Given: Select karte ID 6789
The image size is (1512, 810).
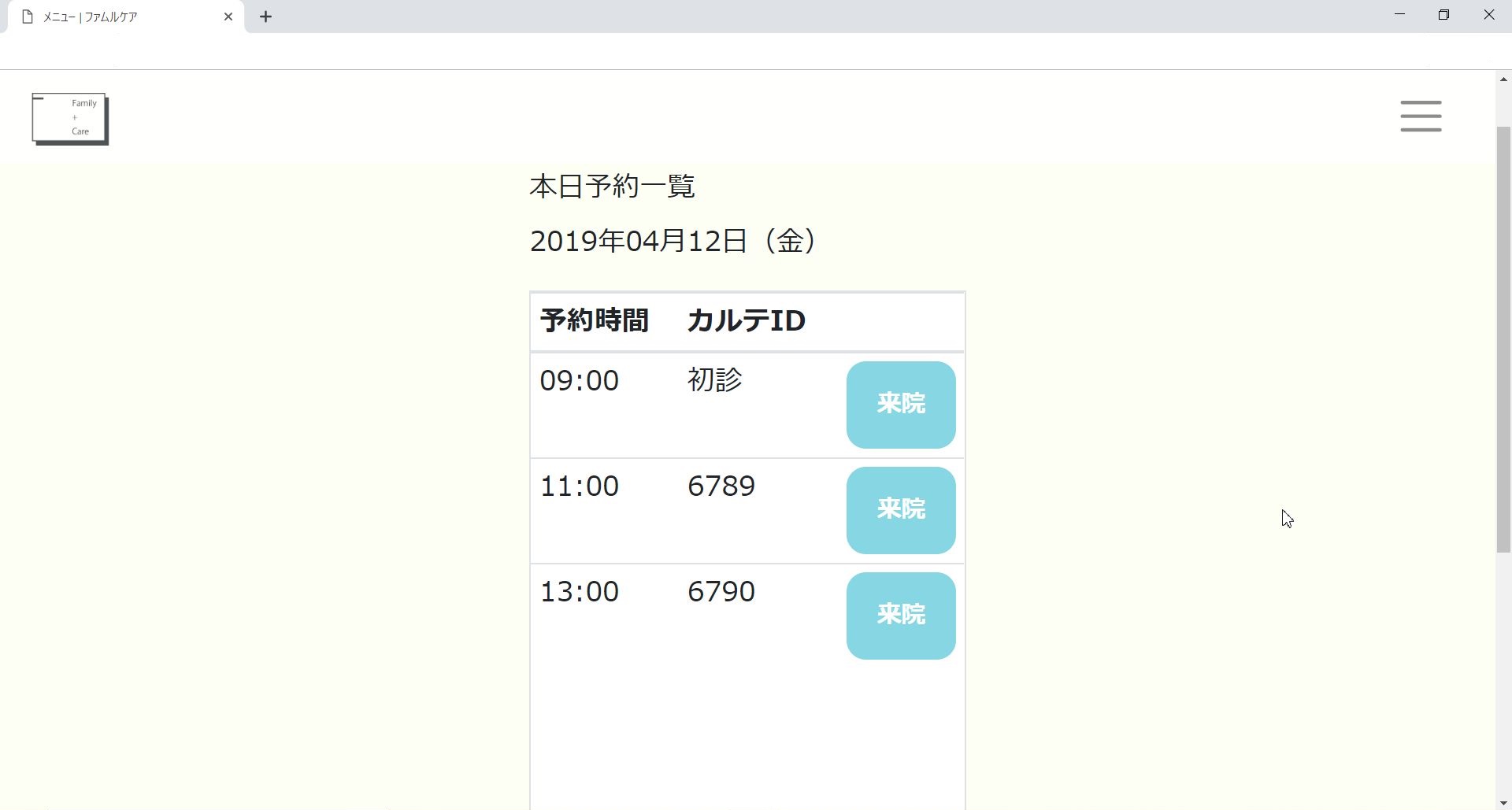Looking at the screenshot, I should point(721,486).
